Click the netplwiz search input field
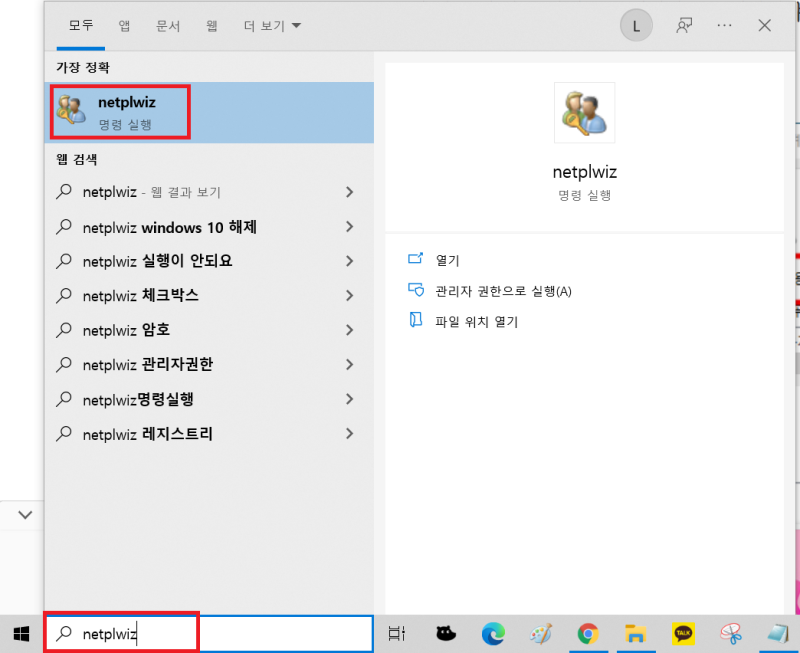This screenshot has width=800, height=653. coord(120,632)
